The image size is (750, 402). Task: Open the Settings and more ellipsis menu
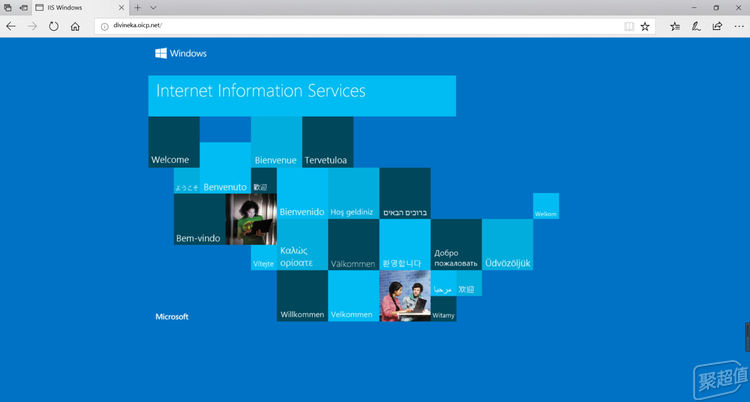click(738, 26)
